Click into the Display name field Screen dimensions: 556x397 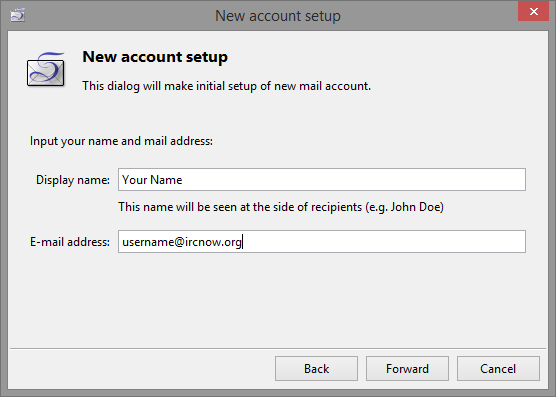[322, 180]
